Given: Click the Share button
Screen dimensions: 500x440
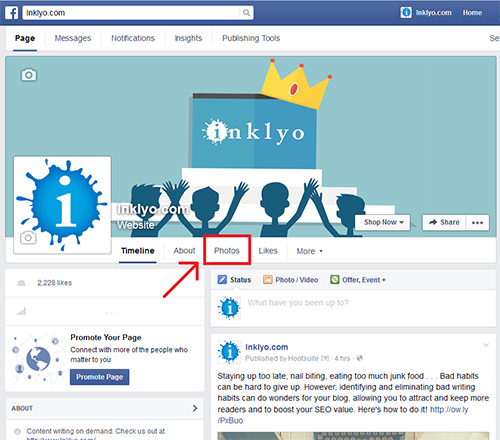Looking at the screenshot, I should (444, 222).
